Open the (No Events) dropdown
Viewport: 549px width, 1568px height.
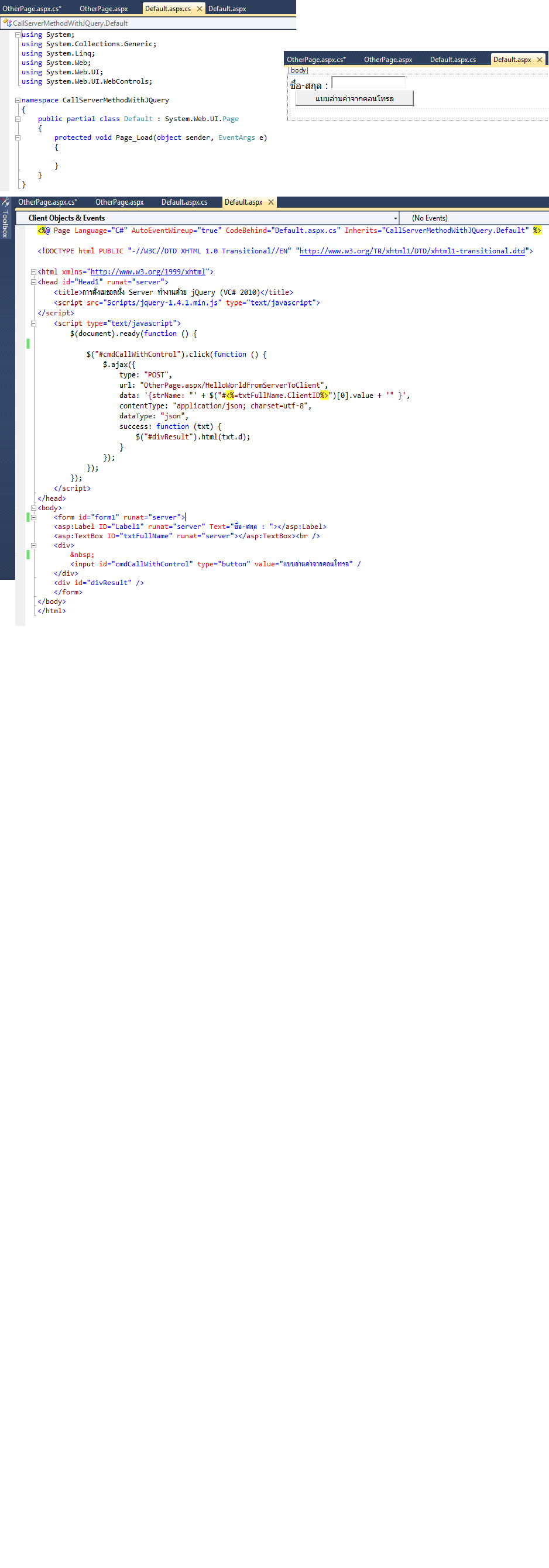tap(473, 218)
